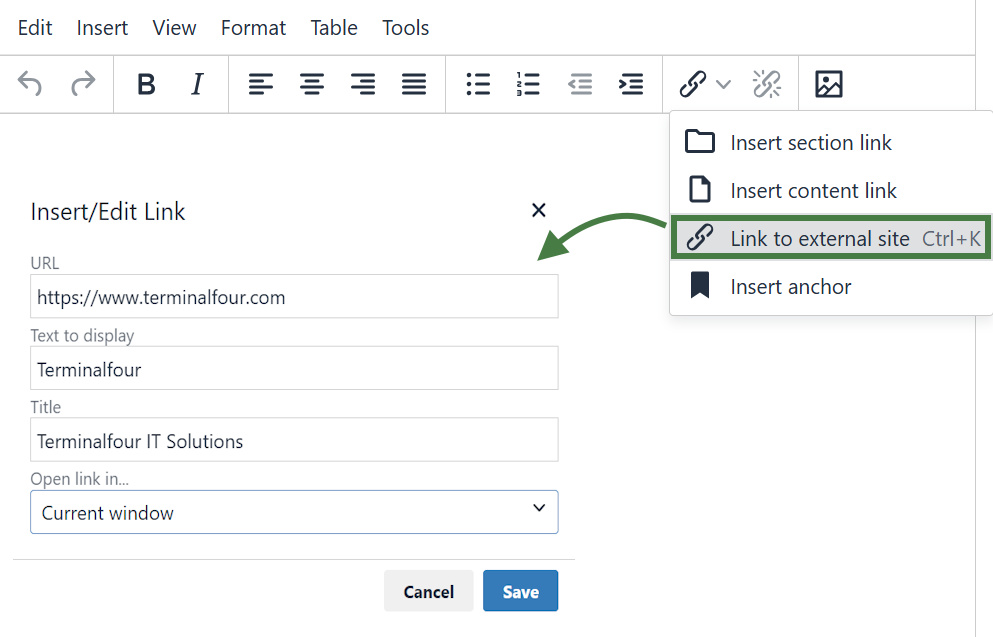Justify the text alignment
Image resolution: width=993 pixels, height=637 pixels.
(x=414, y=85)
